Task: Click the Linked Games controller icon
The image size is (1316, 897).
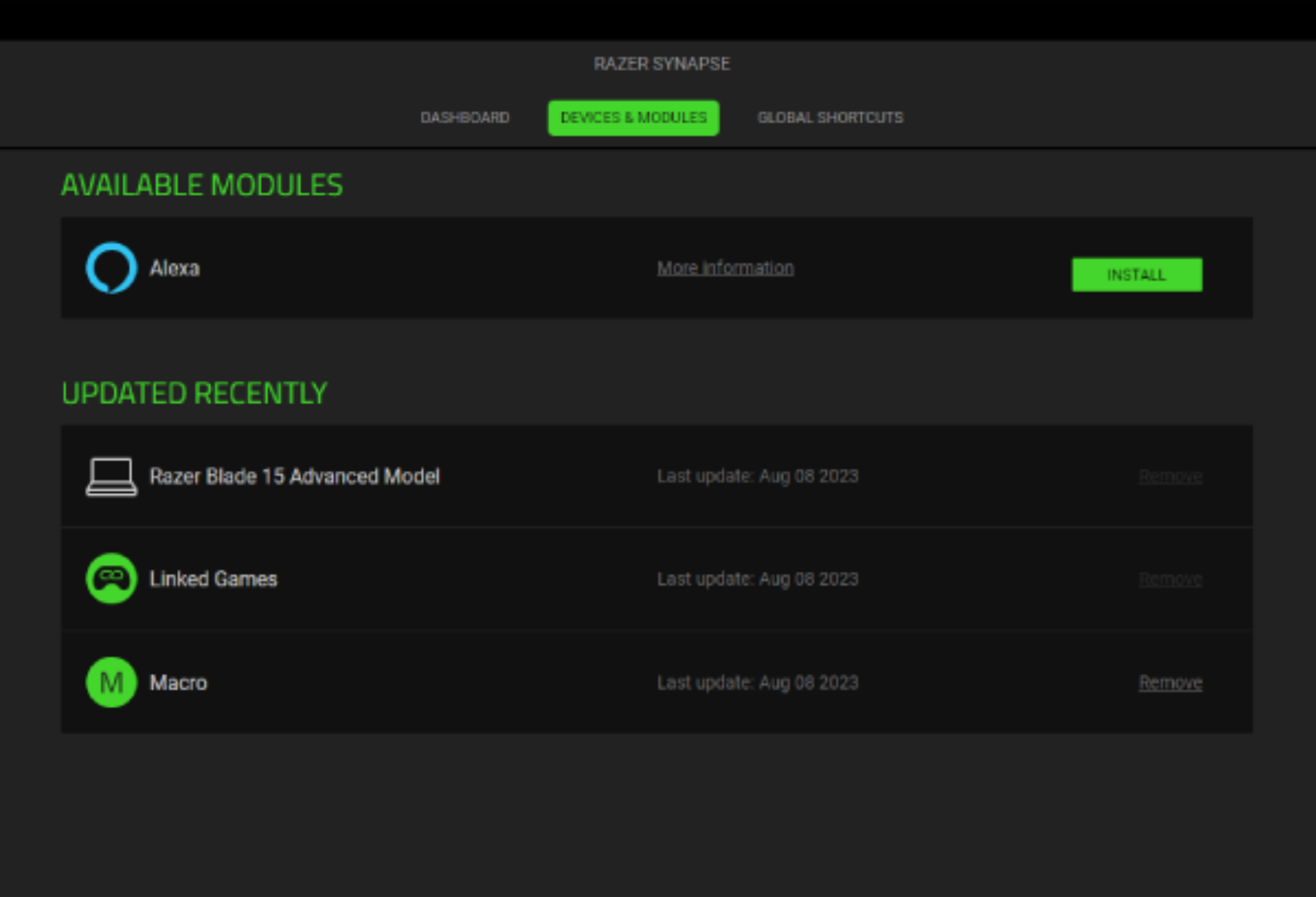Action: pyautogui.click(x=110, y=578)
